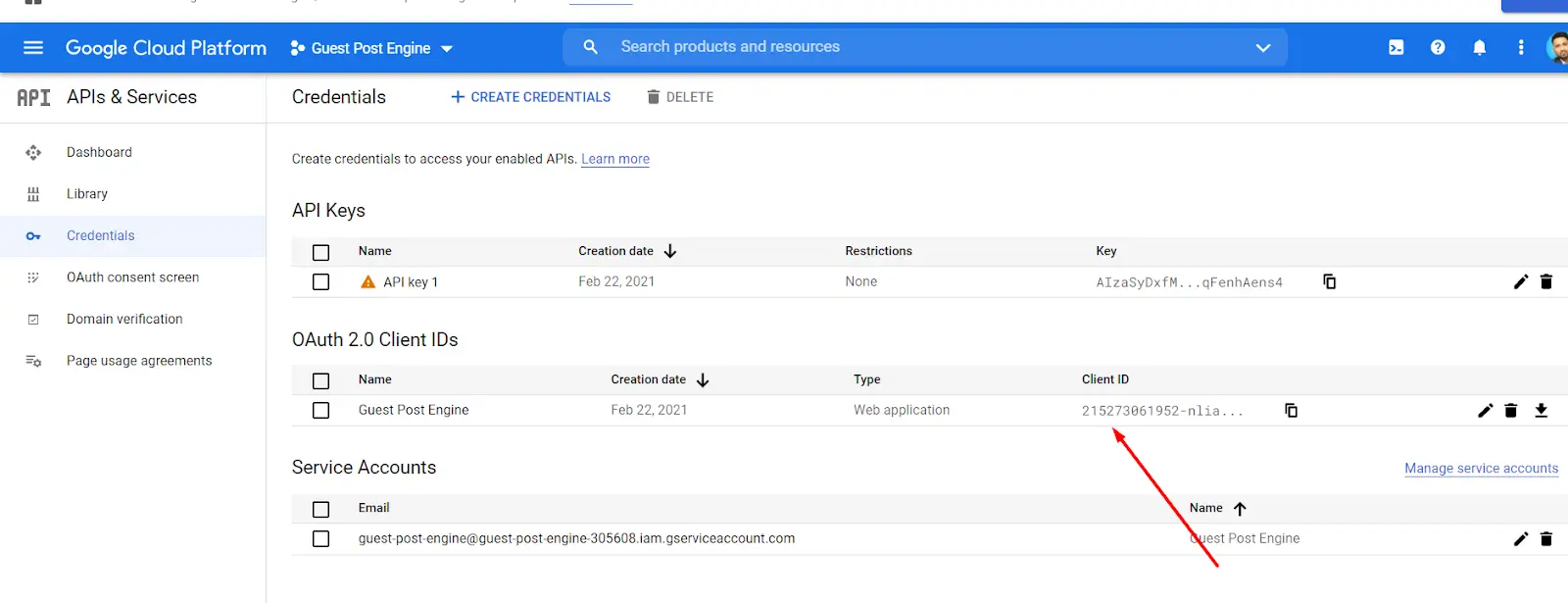The image size is (1568, 603).
Task: Open API key 1 link
Action: (x=411, y=282)
